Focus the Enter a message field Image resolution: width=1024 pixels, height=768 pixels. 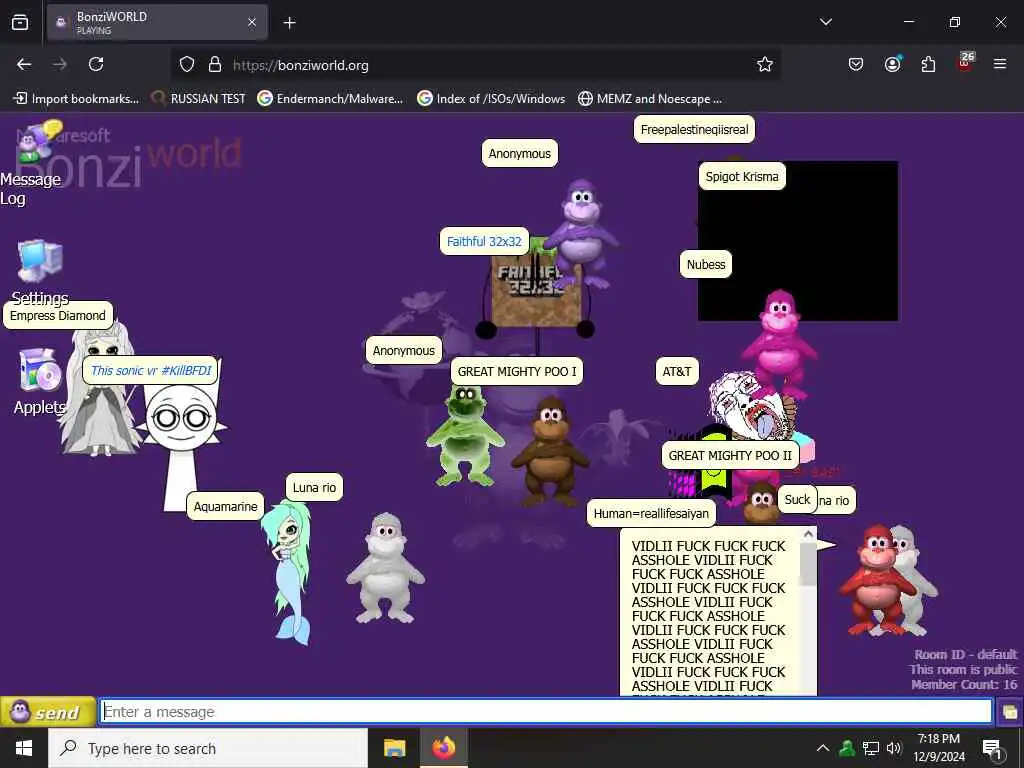pyautogui.click(x=546, y=711)
